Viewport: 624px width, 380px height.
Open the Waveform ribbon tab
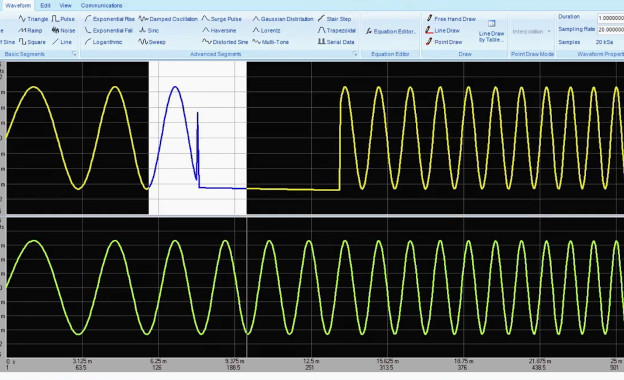click(18, 6)
